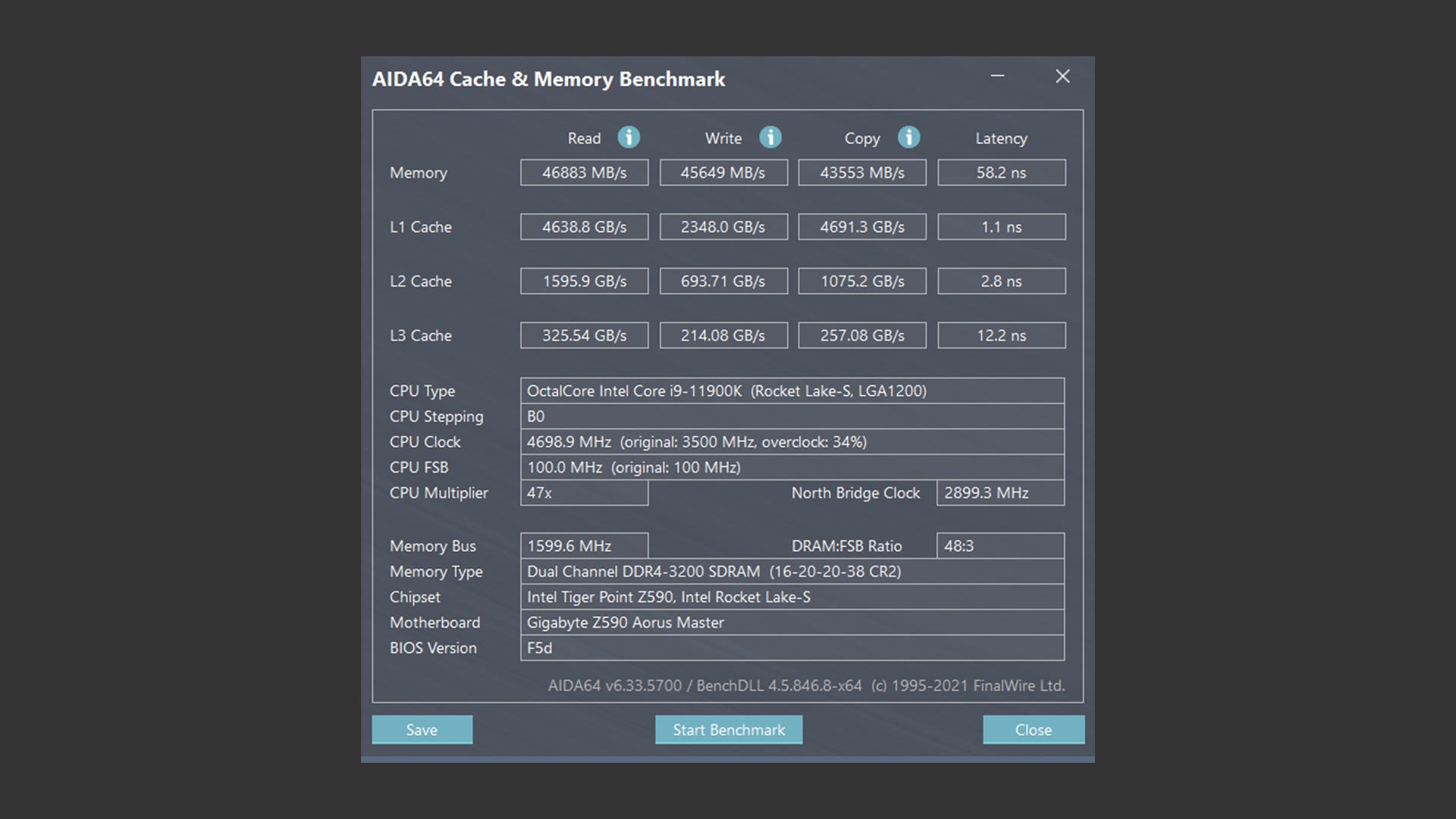Click L1 Cache Read value 4638.8 GB/s

point(584,227)
